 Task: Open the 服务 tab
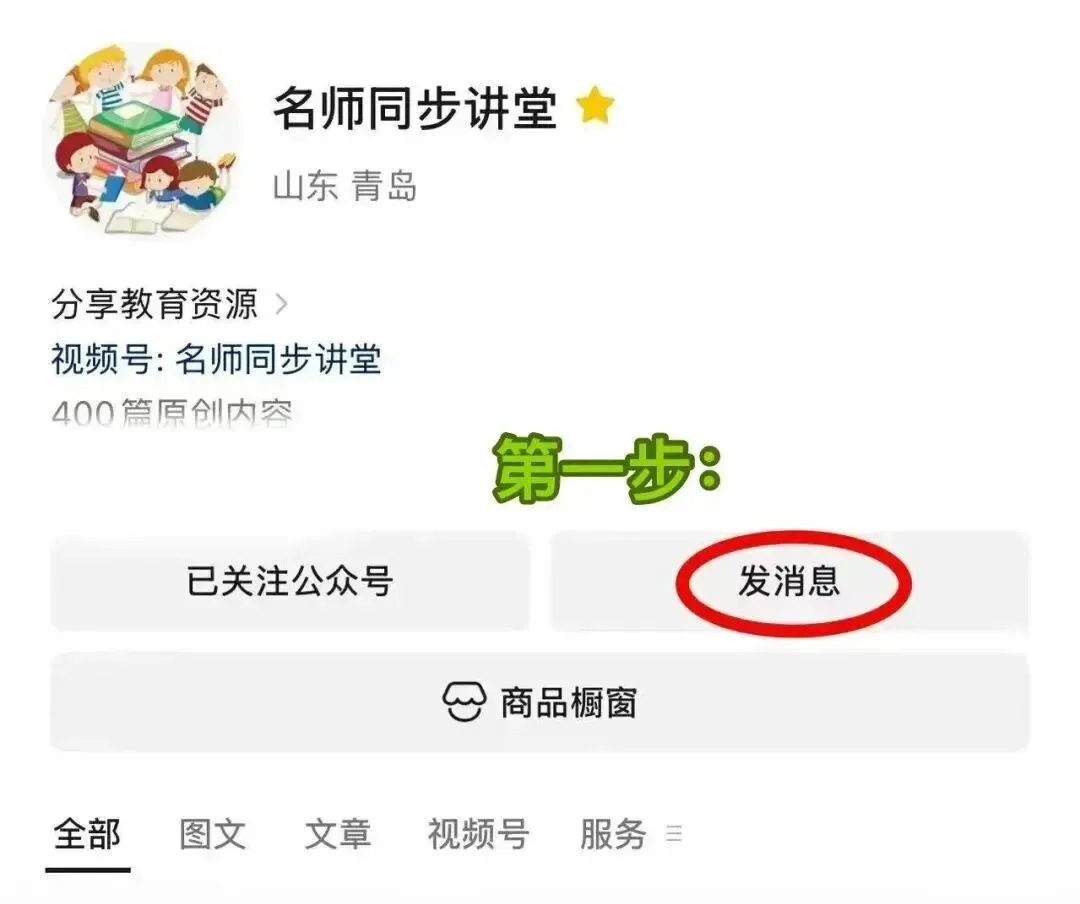coord(613,834)
